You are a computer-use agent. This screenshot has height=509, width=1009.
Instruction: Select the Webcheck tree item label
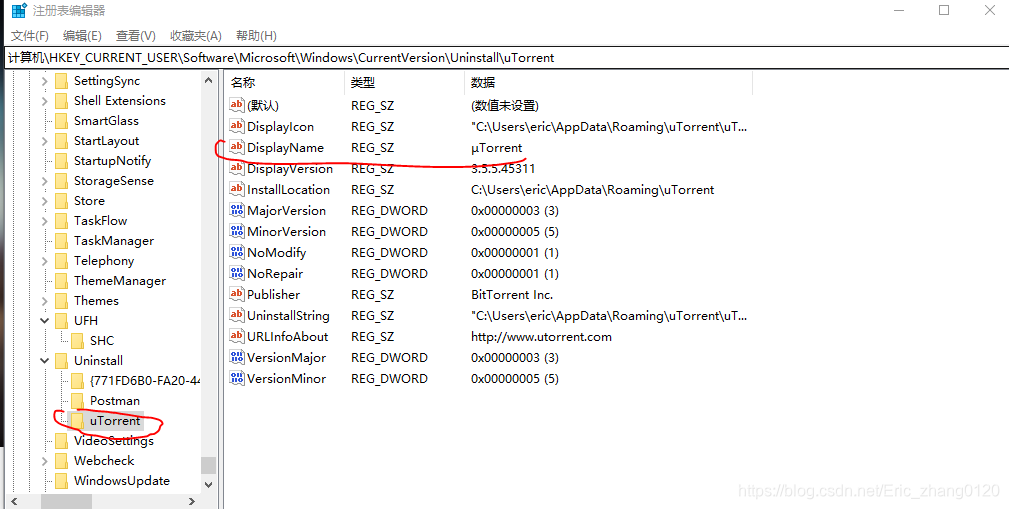[x=104, y=461]
